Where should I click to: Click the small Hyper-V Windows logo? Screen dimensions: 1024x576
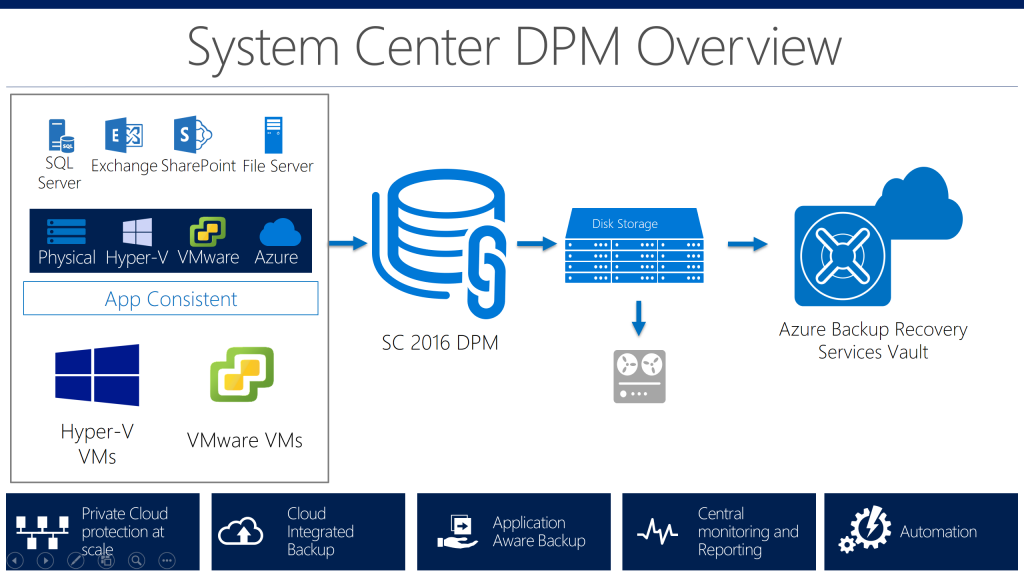pyautogui.click(x=137, y=232)
